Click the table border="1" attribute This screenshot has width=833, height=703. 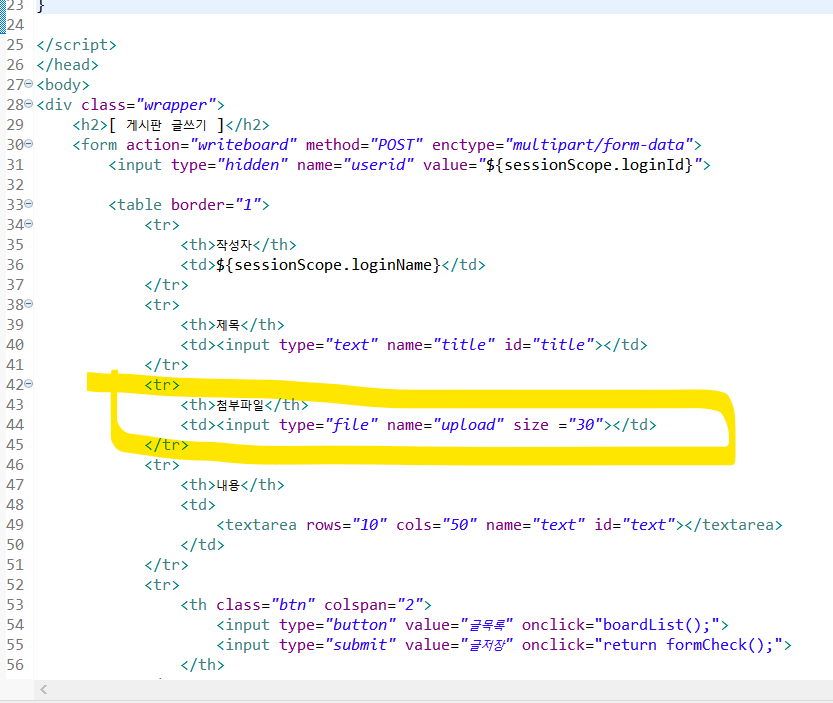click(216, 205)
